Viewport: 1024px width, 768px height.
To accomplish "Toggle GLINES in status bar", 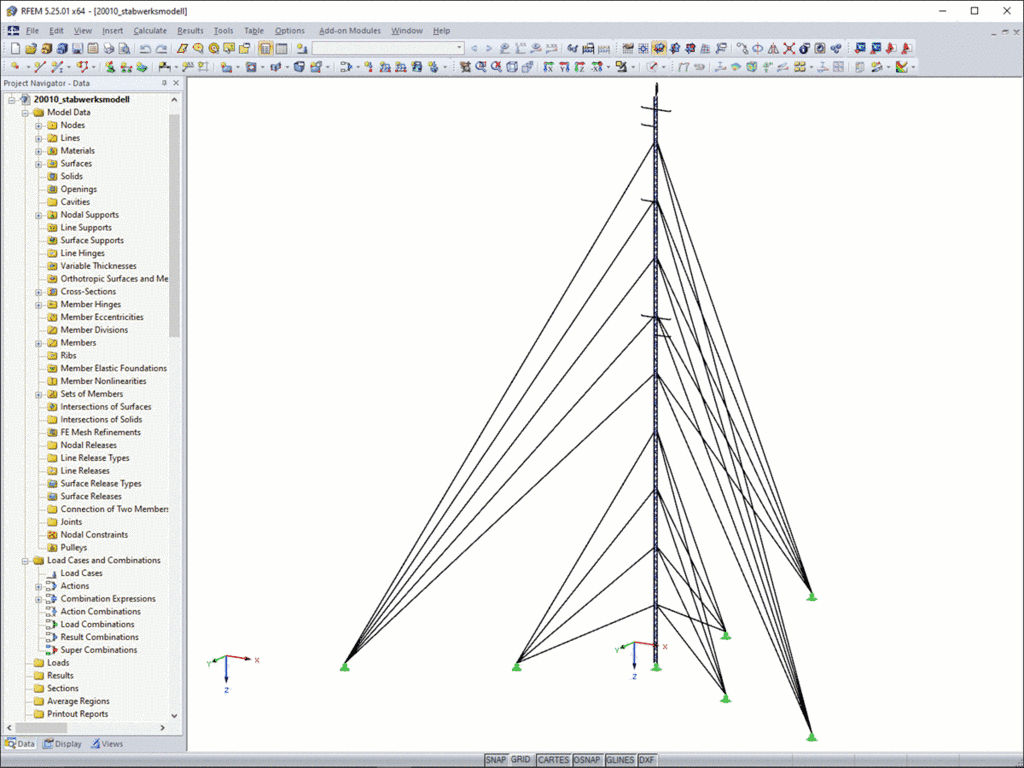I will [620, 760].
